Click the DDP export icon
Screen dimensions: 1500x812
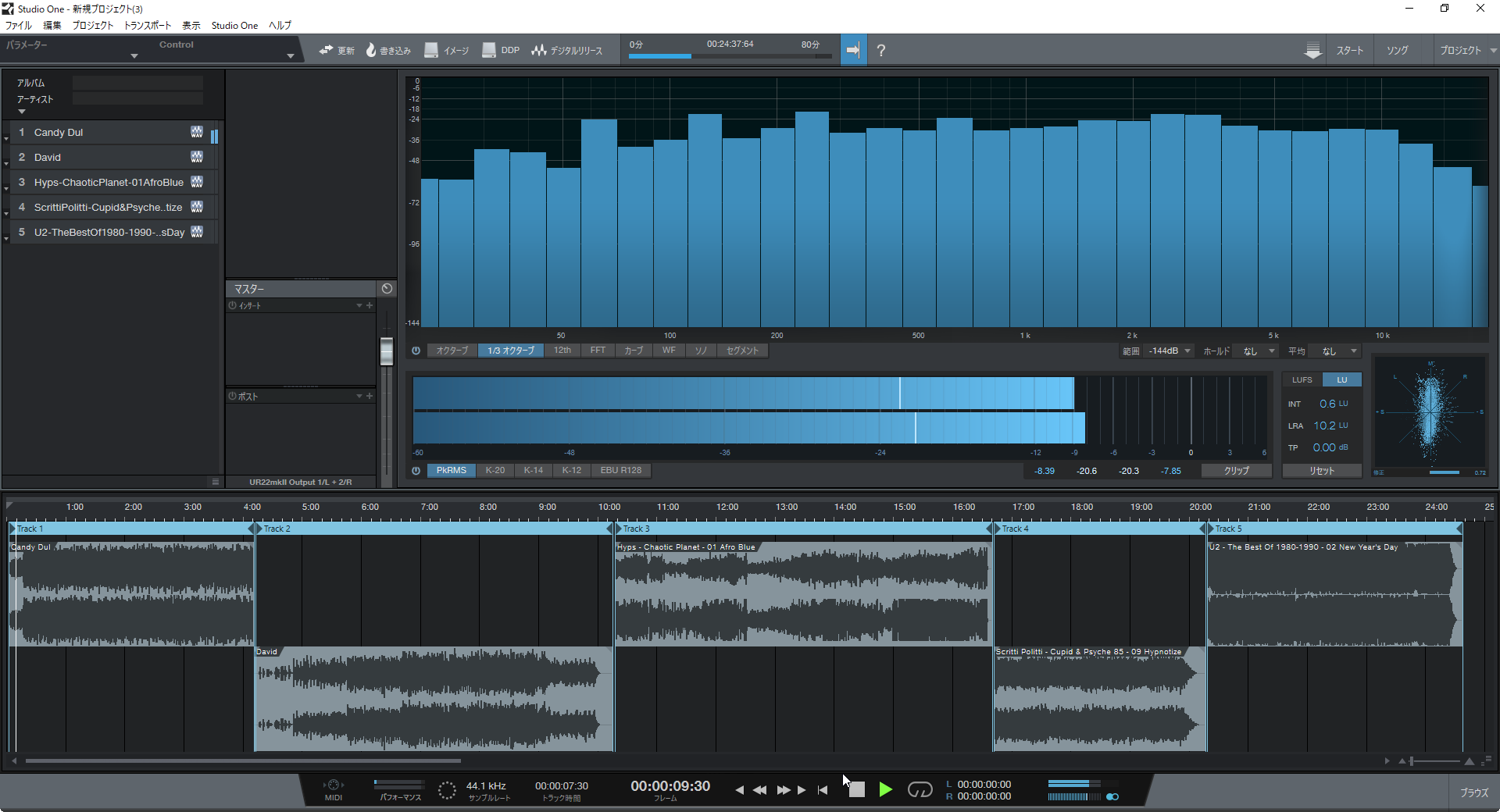[489, 50]
